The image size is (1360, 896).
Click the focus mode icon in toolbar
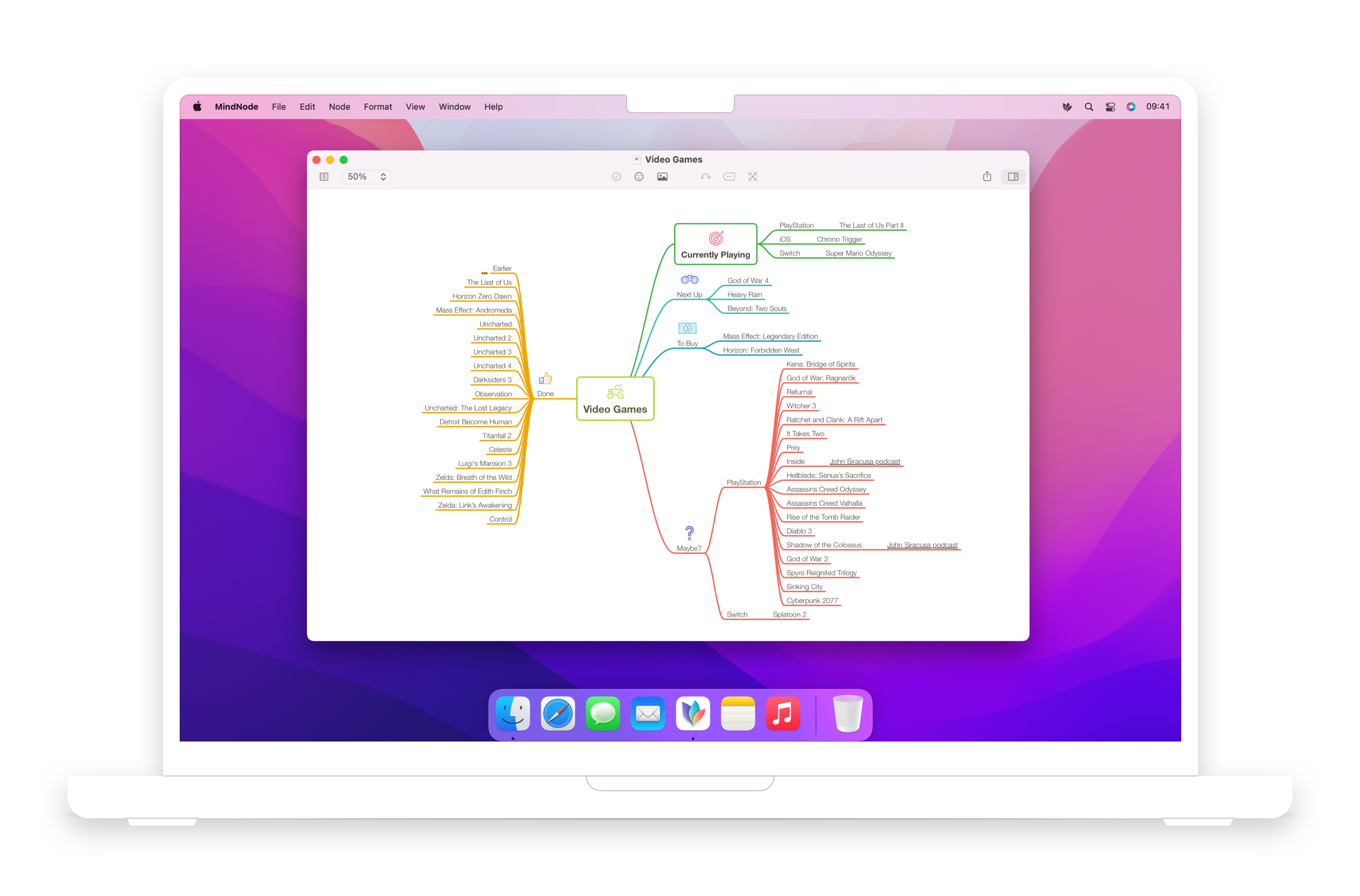point(752,177)
